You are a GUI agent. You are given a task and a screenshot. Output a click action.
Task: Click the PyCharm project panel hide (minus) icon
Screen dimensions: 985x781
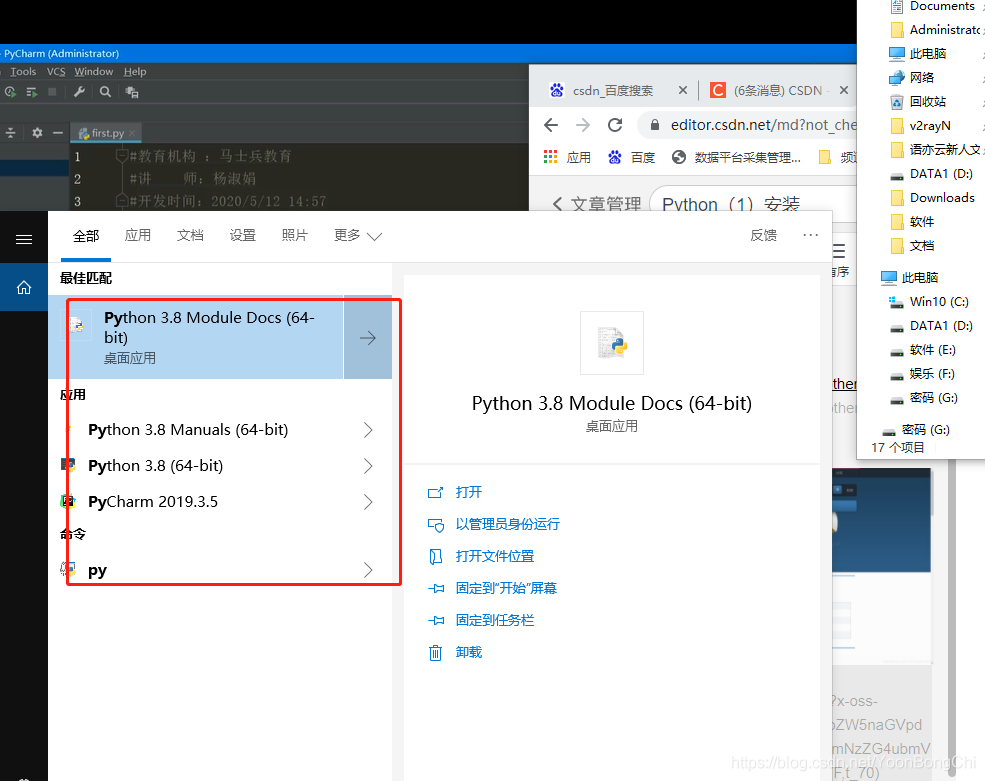[58, 133]
